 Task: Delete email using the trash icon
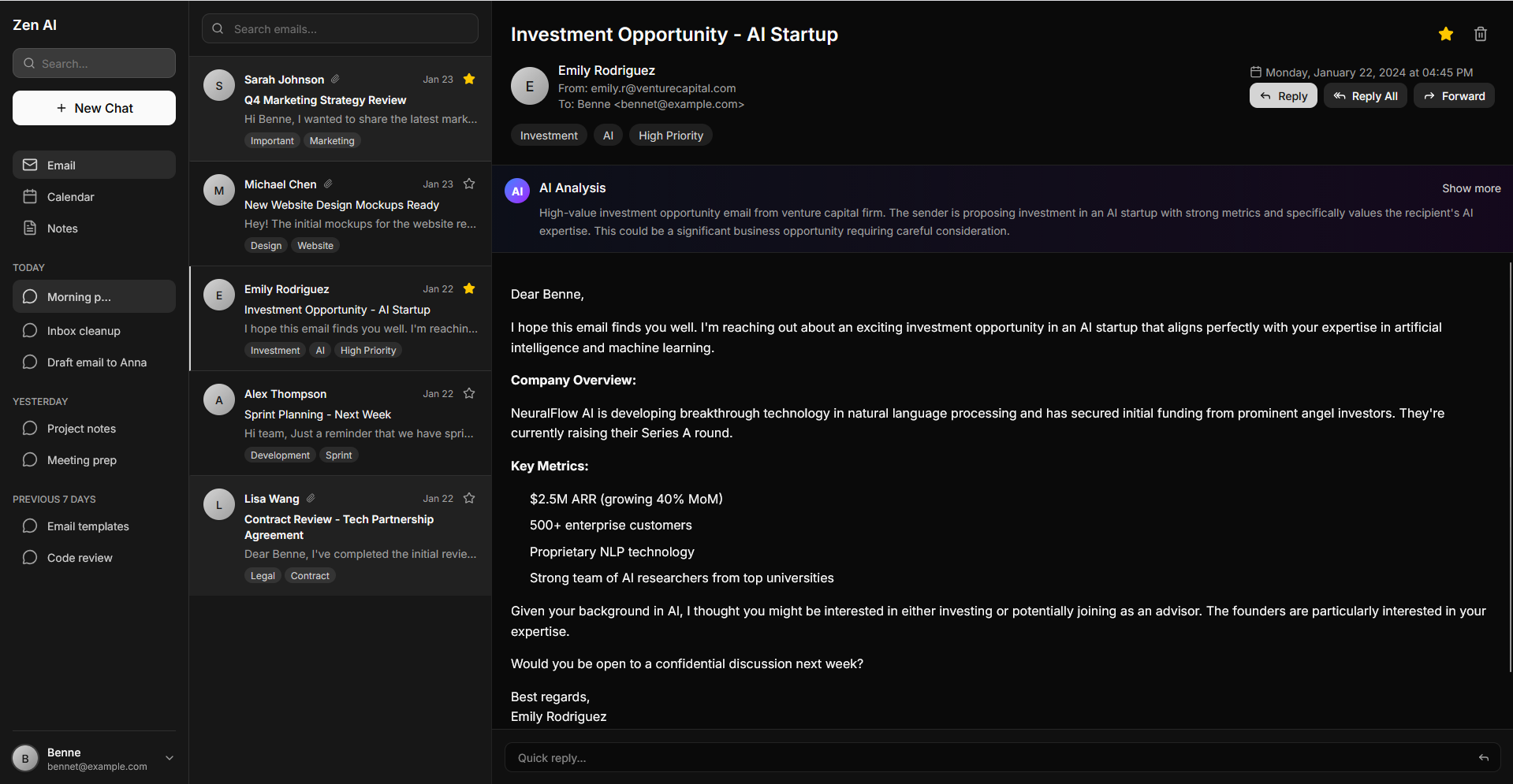(1480, 34)
